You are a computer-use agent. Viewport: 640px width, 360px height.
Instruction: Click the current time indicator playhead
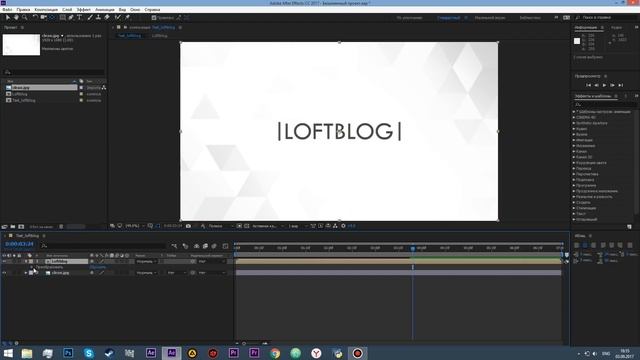413,248
